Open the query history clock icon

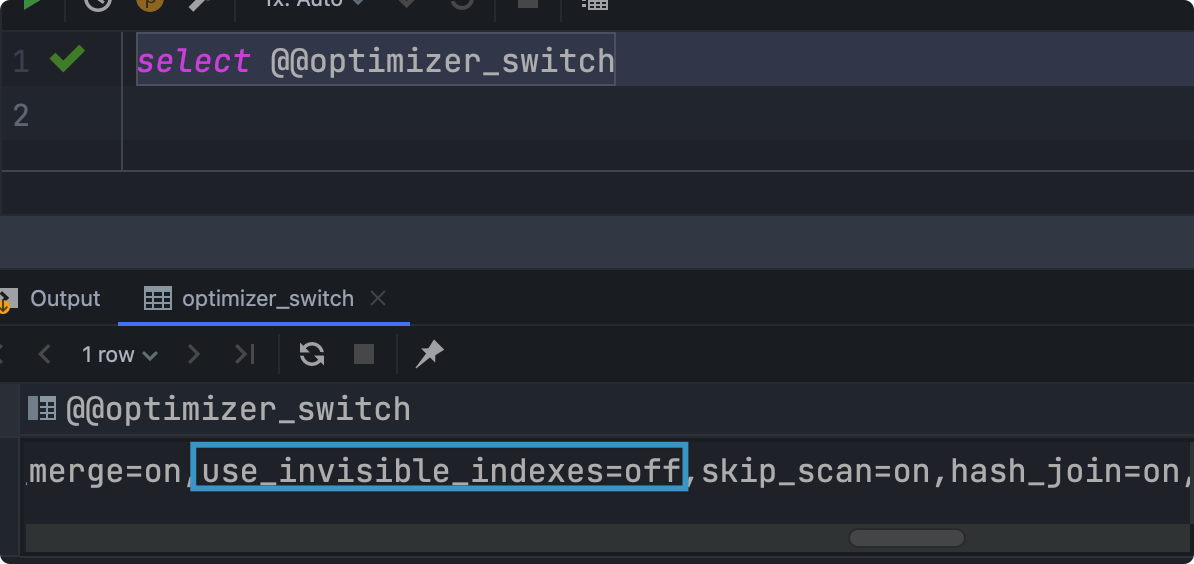coord(97,4)
